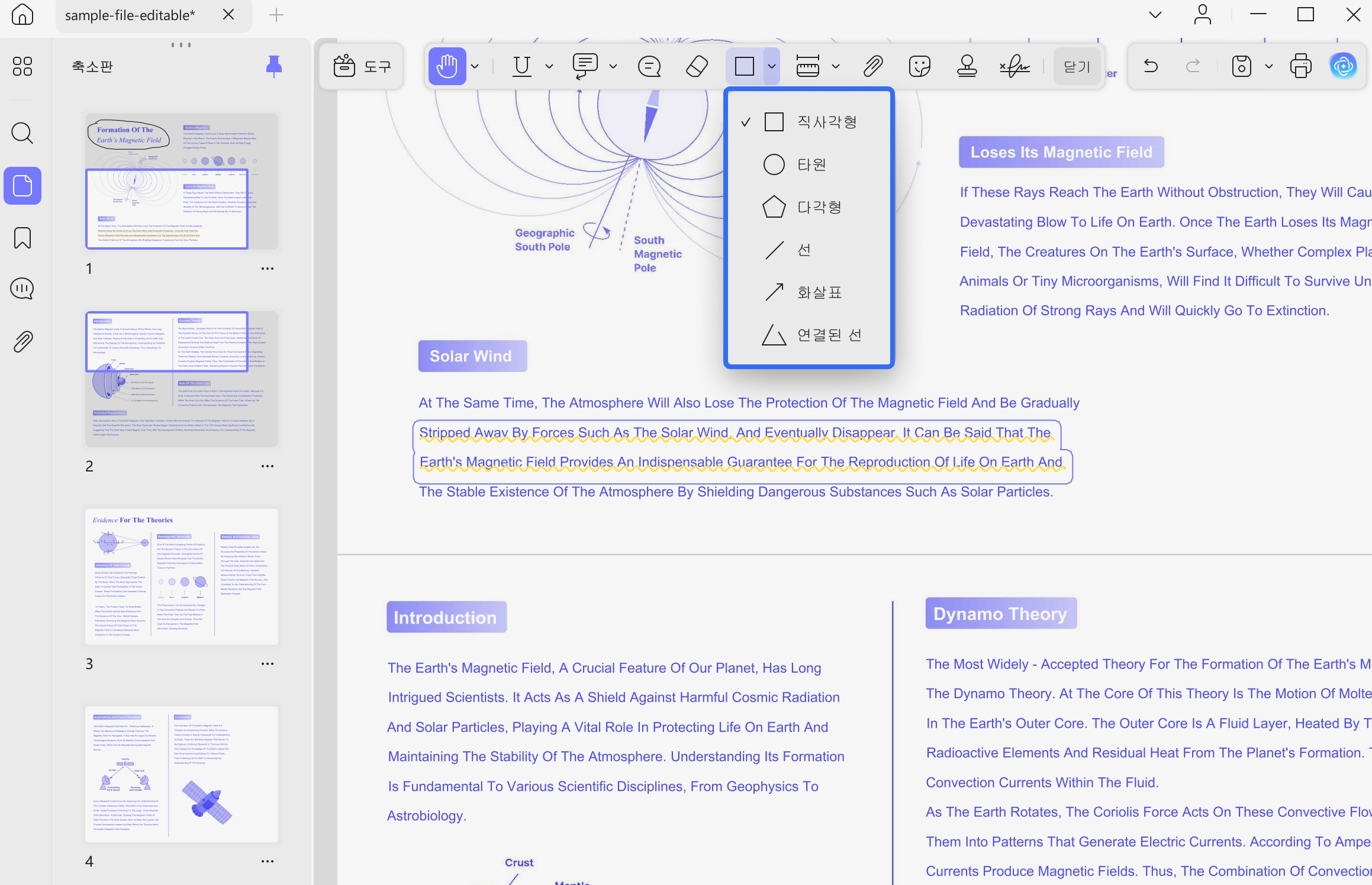Image resolution: width=1372 pixels, height=885 pixels.
Task: Expand the save options dropdown arrow
Action: 1268,66
